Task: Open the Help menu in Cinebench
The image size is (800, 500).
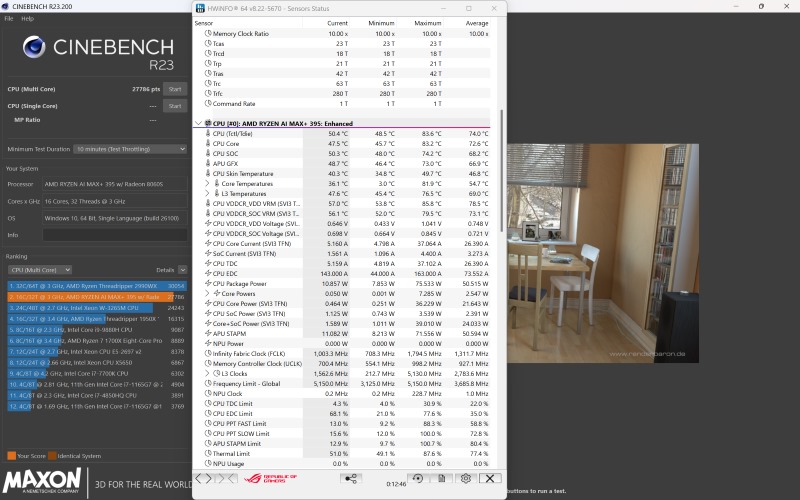Action: tap(27, 18)
